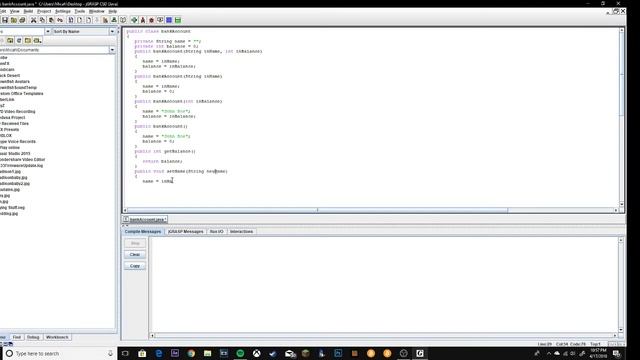Click the Open file folder toolbar icon
This screenshot has width=640, height=360.
click(x=13, y=20)
